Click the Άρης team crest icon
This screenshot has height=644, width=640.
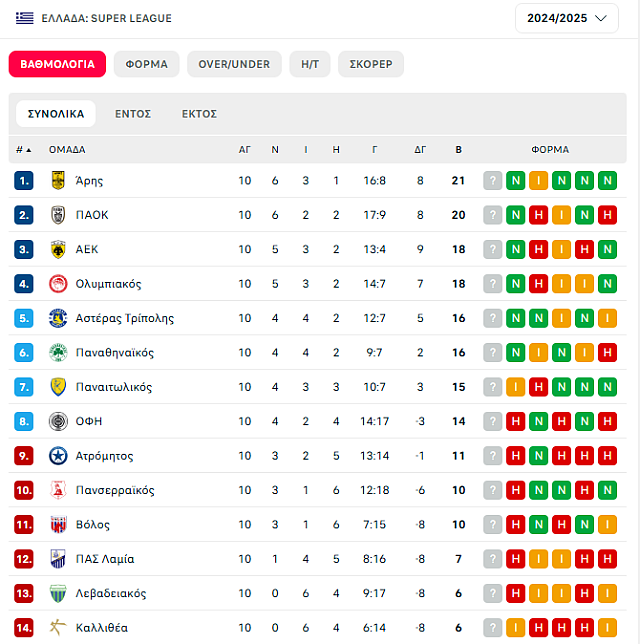tap(58, 181)
